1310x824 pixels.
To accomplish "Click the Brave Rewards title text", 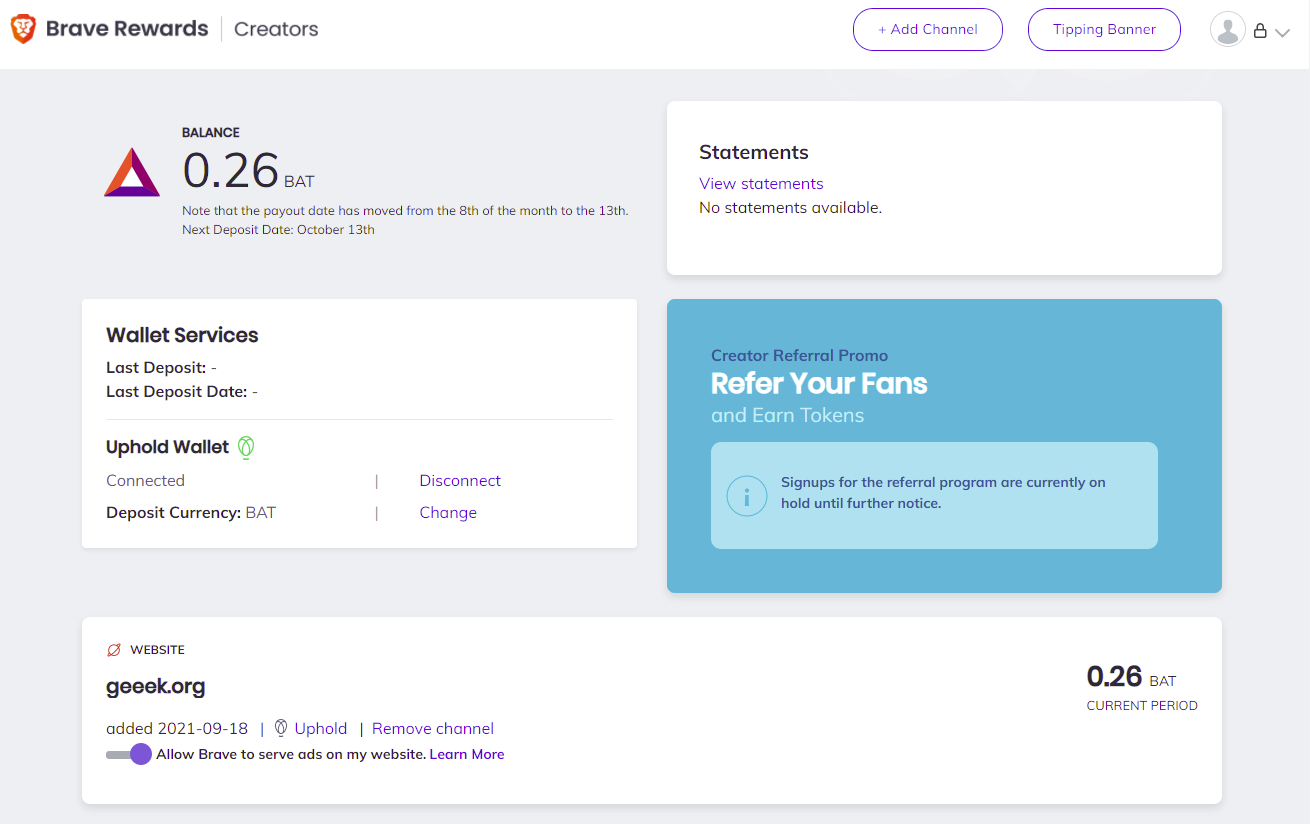I will point(127,29).
